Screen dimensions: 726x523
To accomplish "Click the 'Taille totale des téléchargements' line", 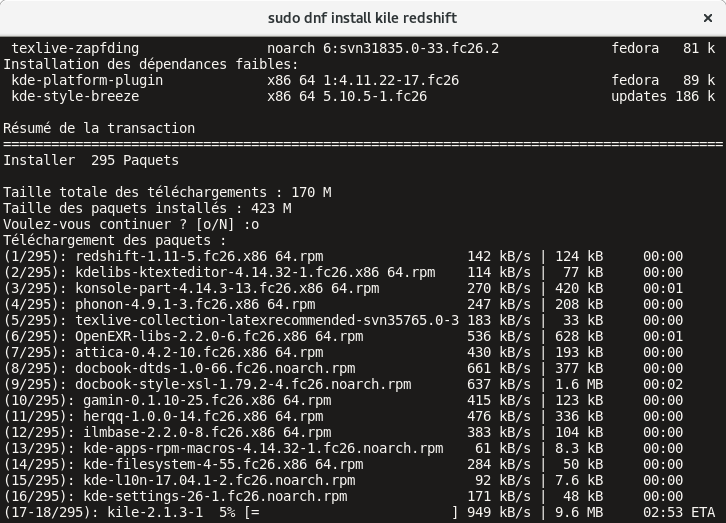I will [x=167, y=192].
